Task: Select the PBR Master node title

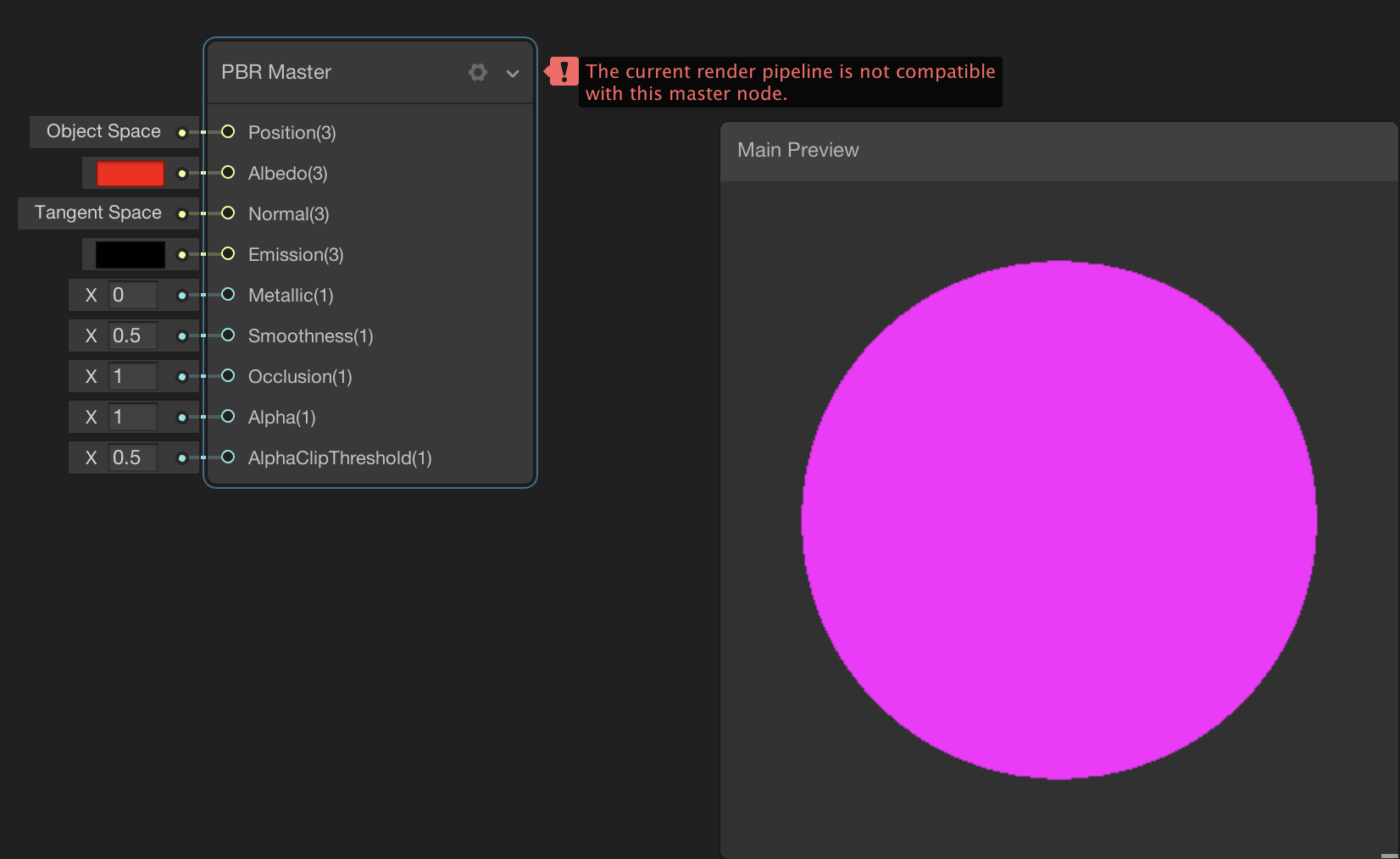Action: point(276,72)
